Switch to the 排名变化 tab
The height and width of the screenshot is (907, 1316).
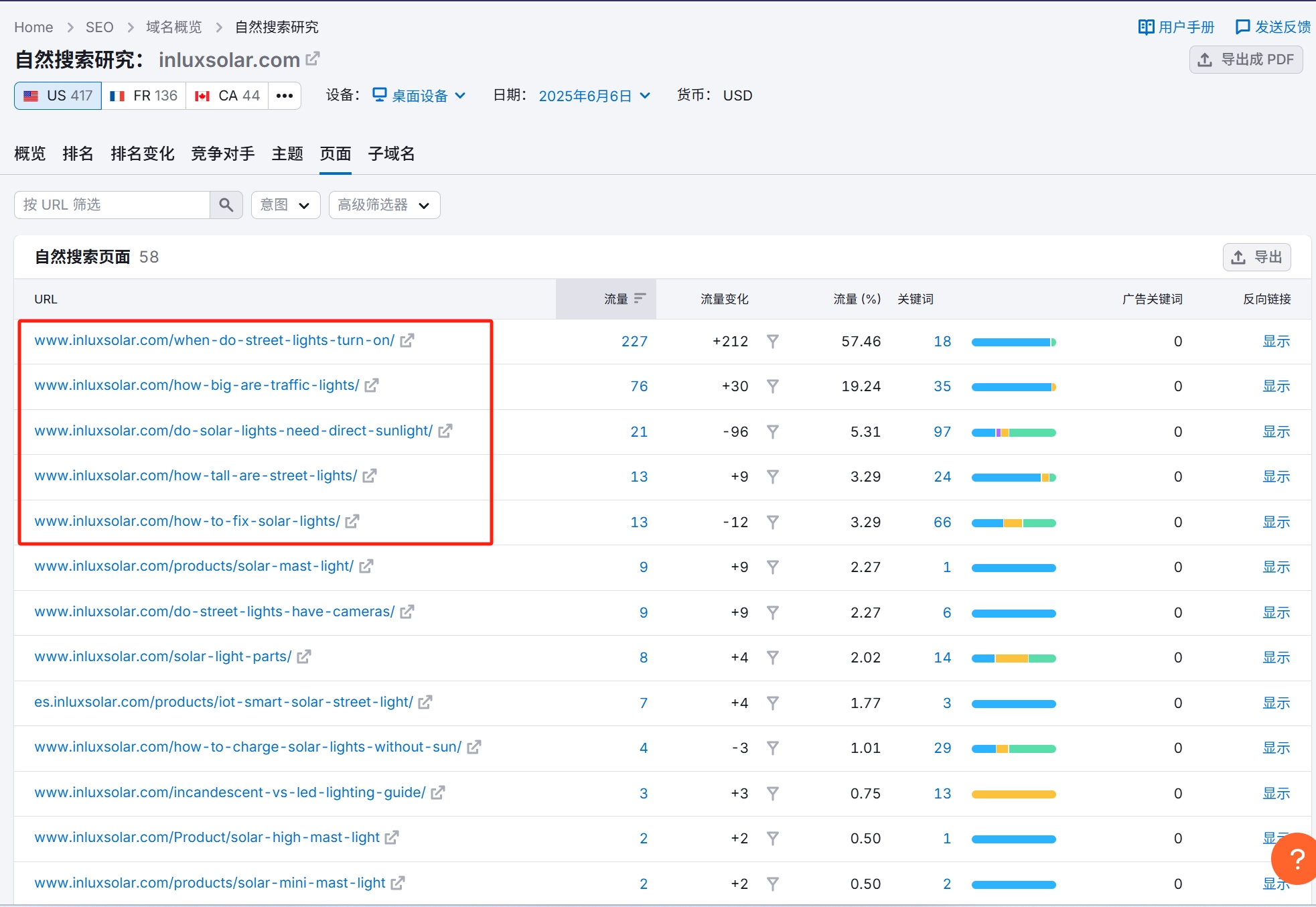143,154
